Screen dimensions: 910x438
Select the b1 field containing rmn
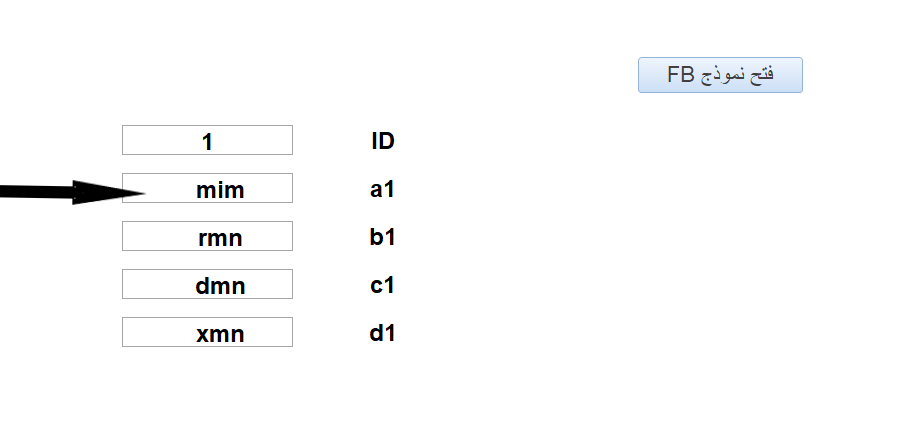207,236
